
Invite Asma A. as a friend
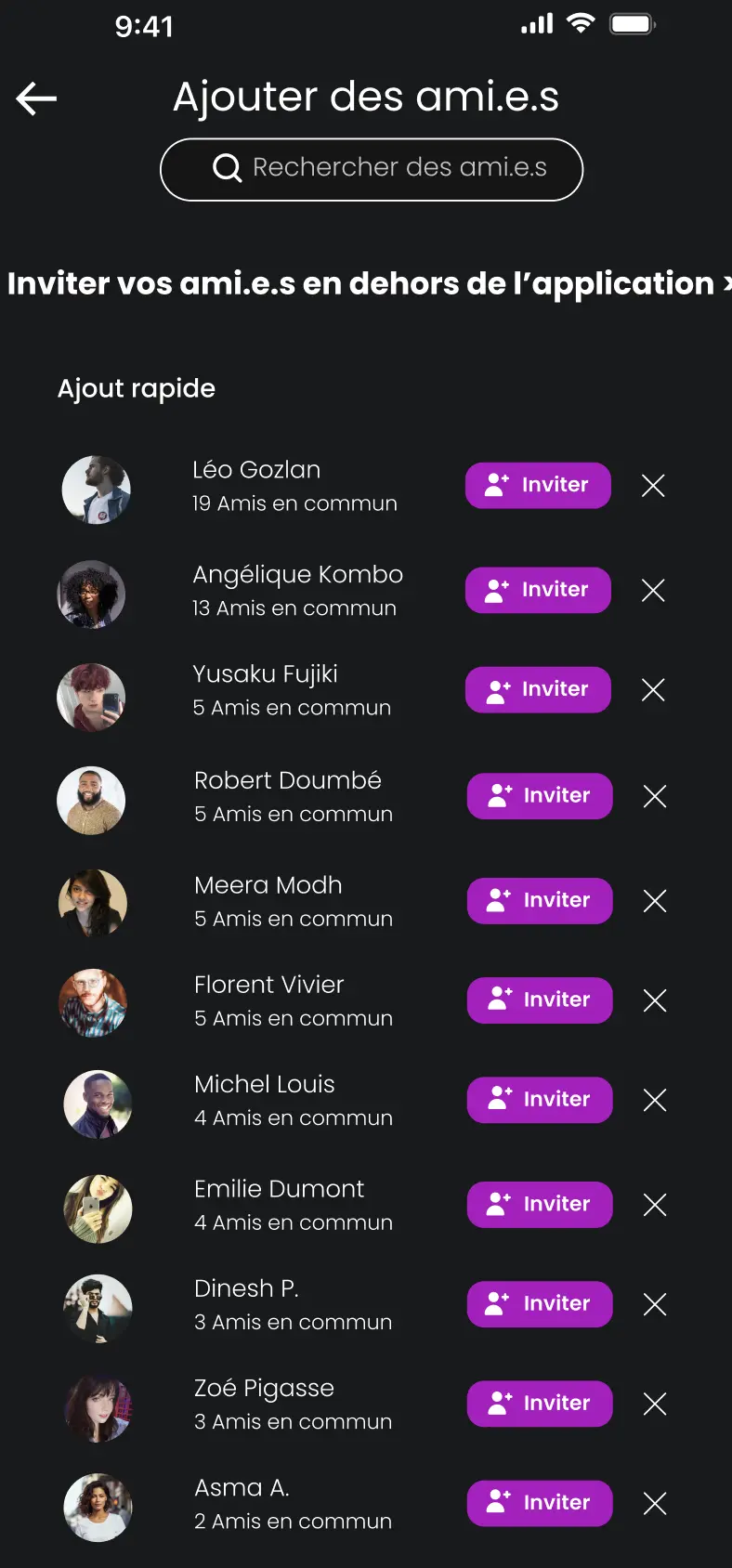coord(540,1503)
